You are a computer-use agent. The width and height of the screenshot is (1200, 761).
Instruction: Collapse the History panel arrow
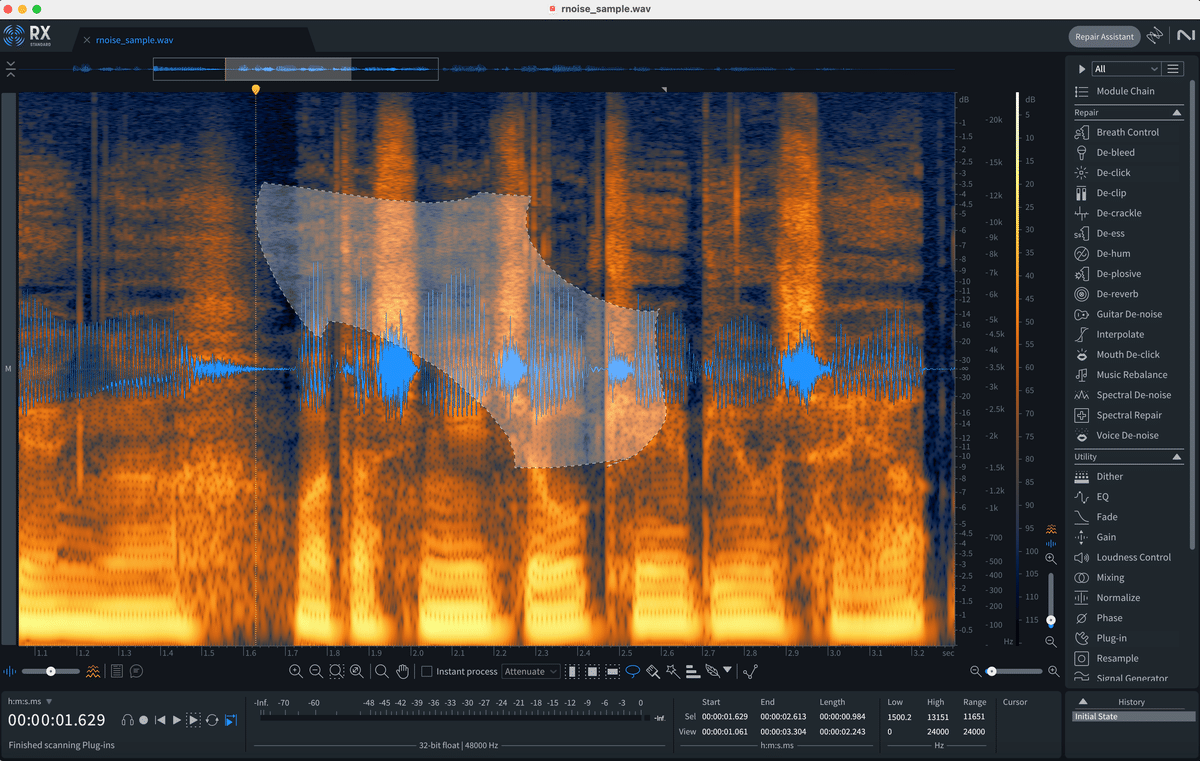click(1082, 702)
